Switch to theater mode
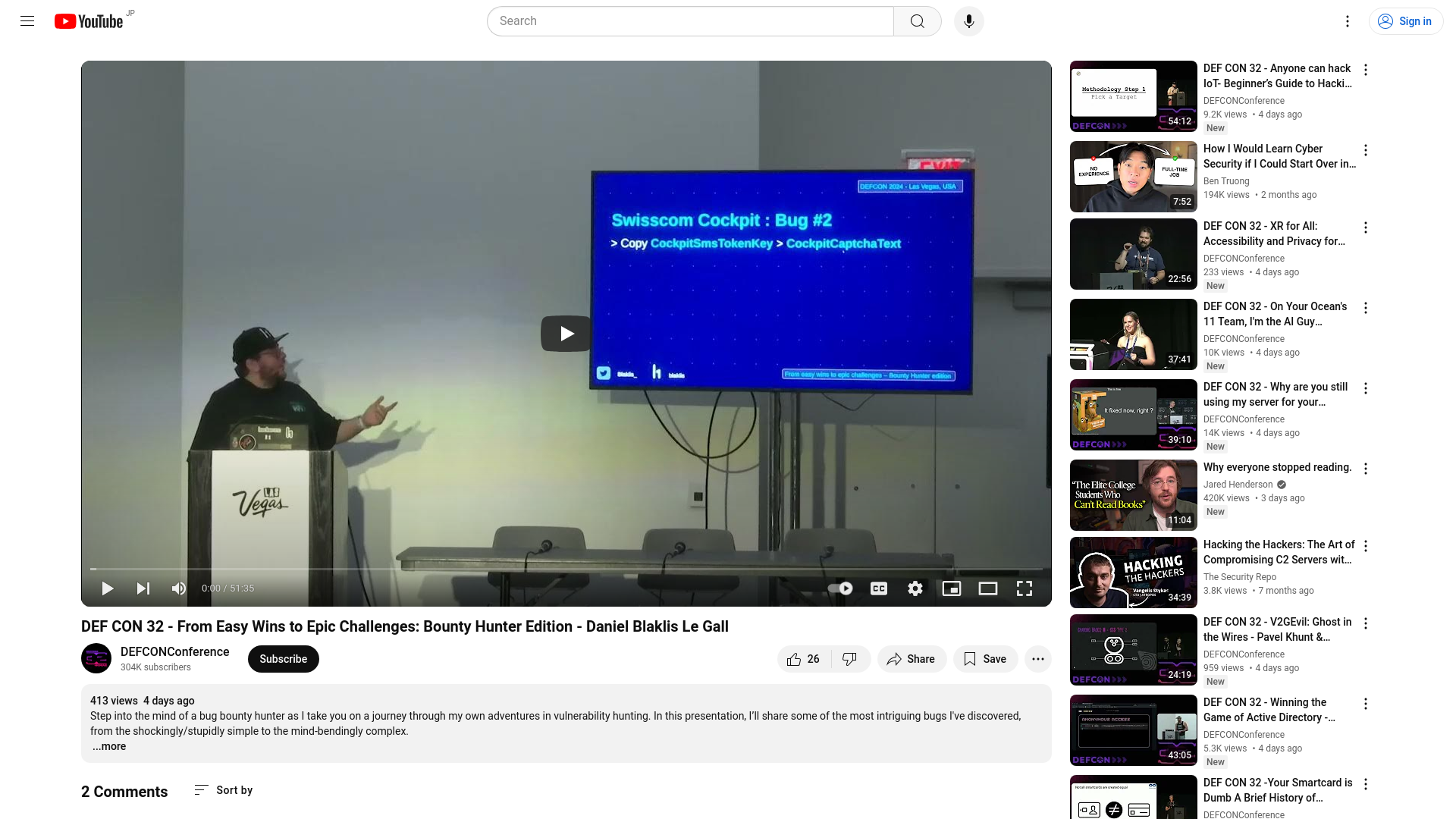The height and width of the screenshot is (819, 1456). click(x=988, y=588)
